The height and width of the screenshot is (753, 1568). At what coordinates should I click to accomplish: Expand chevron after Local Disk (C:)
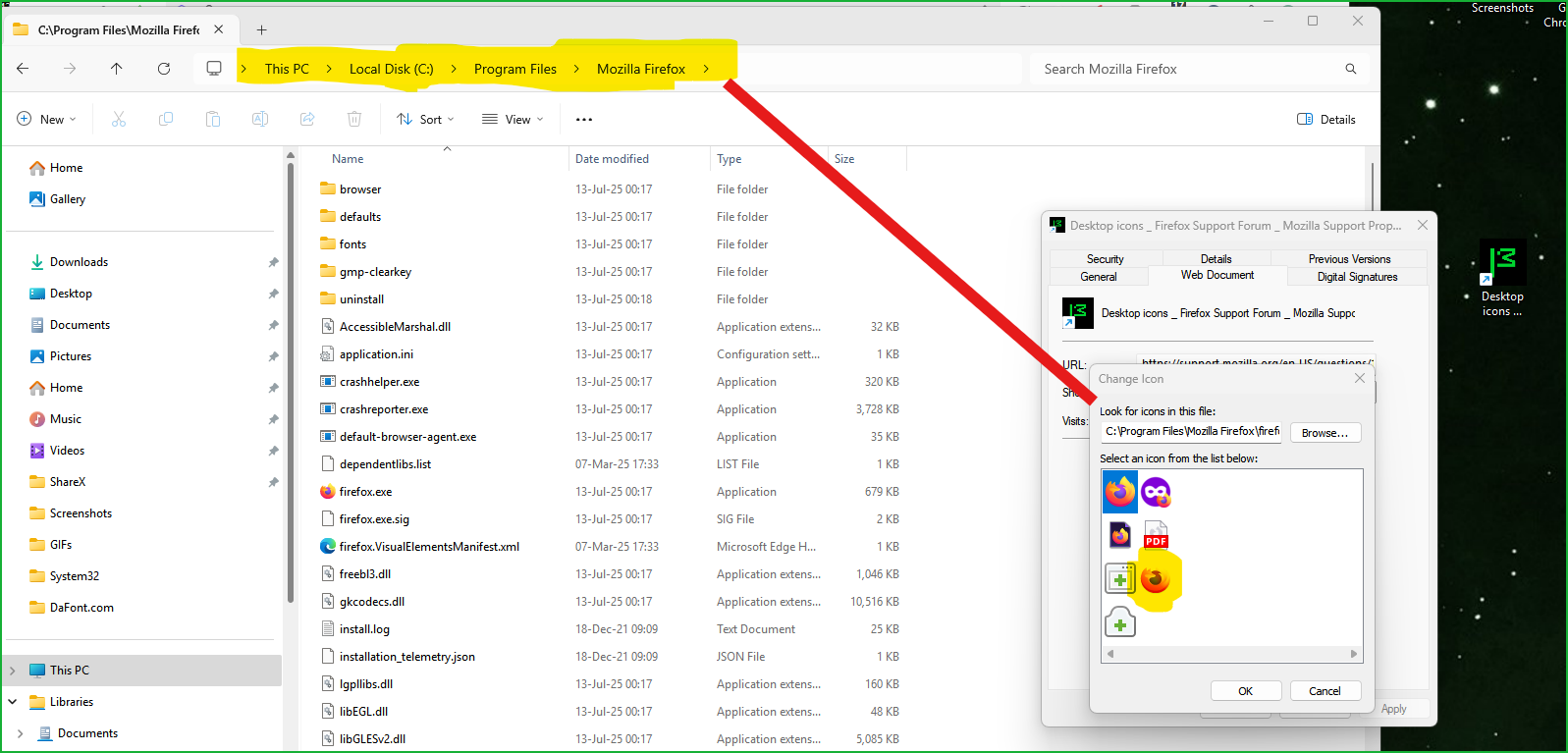454,69
